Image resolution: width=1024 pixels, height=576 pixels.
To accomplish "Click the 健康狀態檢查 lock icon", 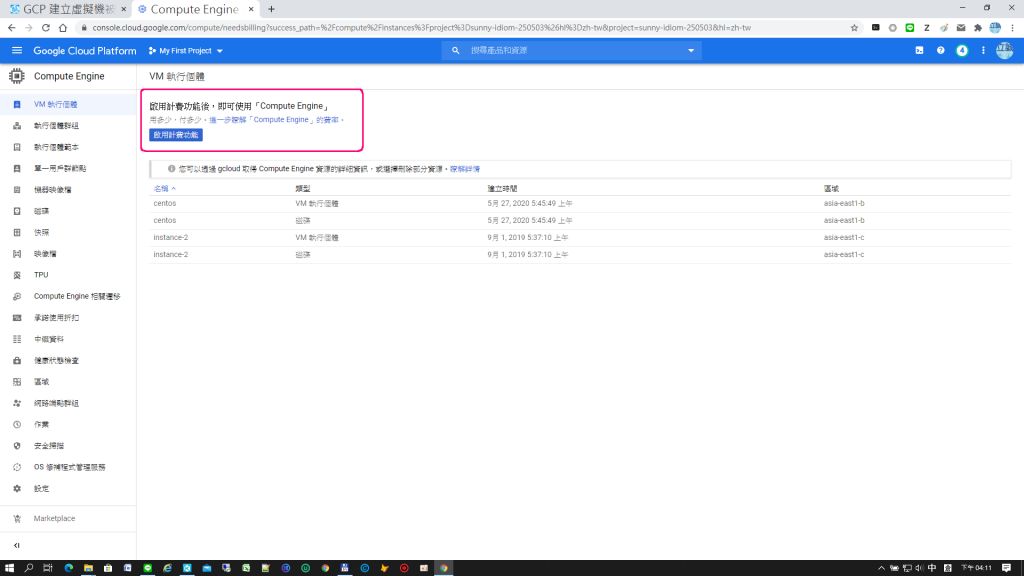I will [17, 360].
